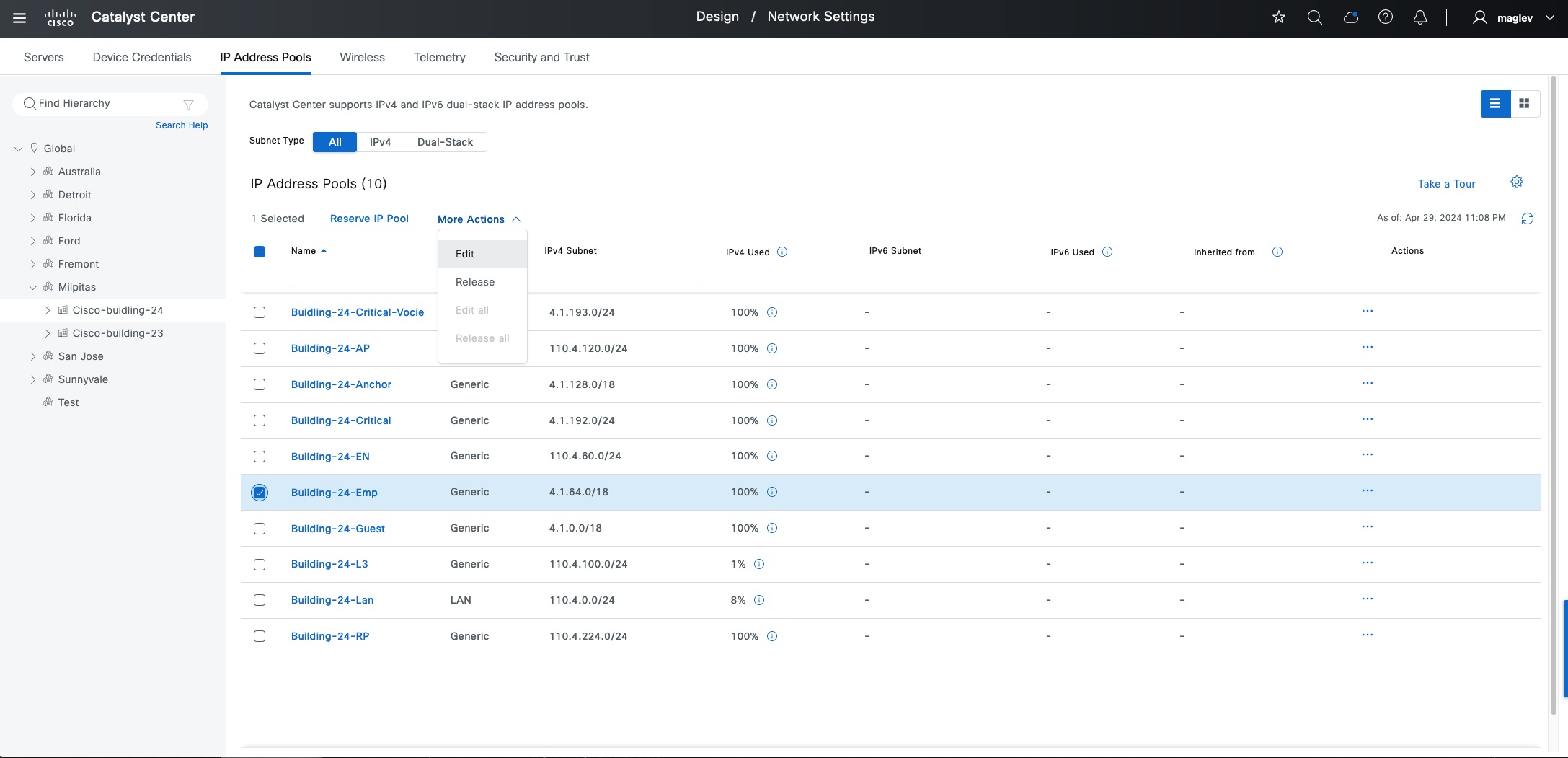The image size is (1568, 758).
Task: Refresh the IP pools table
Action: pyautogui.click(x=1528, y=219)
